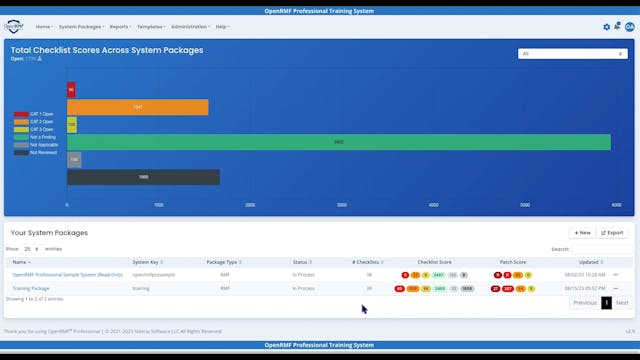Click the yellow CAT 3 Open bar
Viewport: 640px width, 360px height.
point(72,124)
